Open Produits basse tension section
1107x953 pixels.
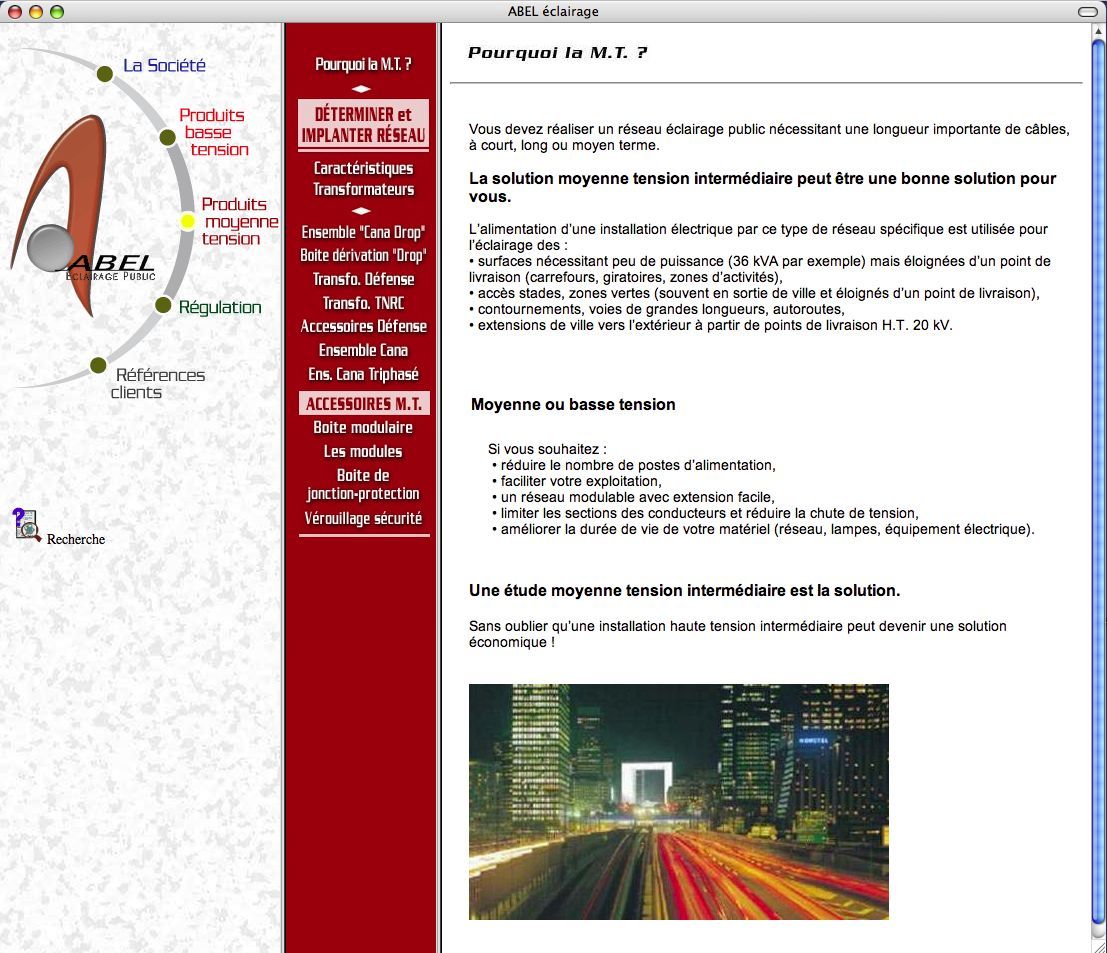point(213,132)
